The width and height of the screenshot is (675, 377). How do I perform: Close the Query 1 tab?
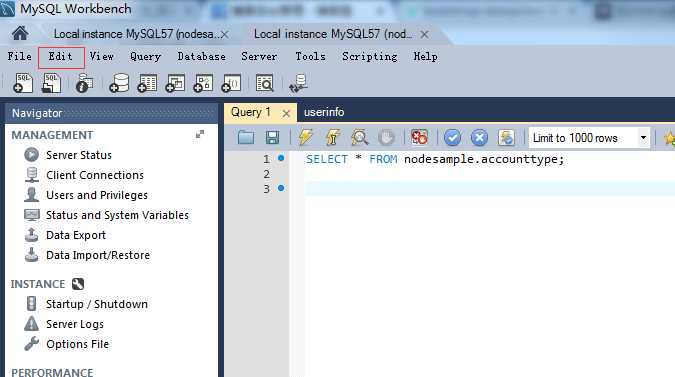click(286, 113)
